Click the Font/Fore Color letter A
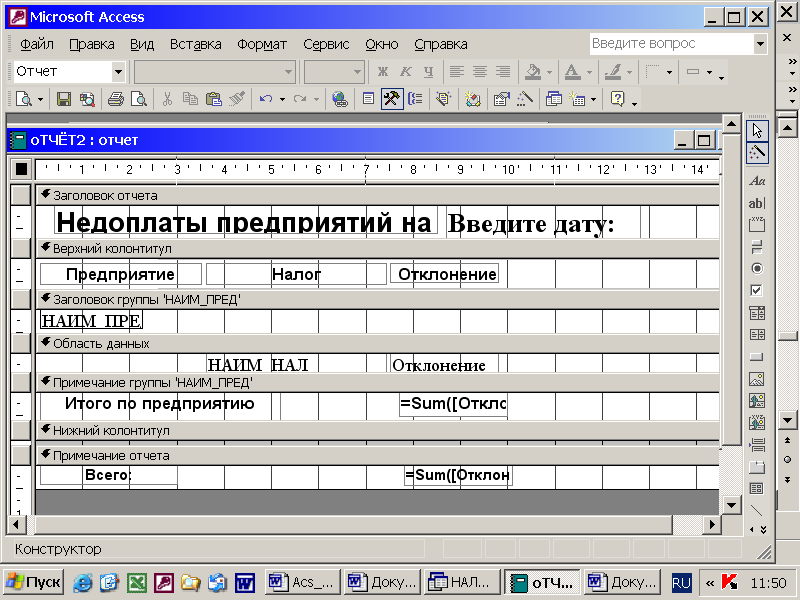Image resolution: width=800 pixels, height=600 pixels. pos(572,72)
